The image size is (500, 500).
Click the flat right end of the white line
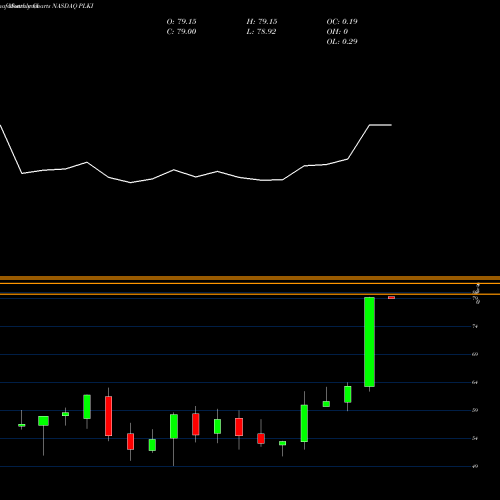click(x=381, y=125)
